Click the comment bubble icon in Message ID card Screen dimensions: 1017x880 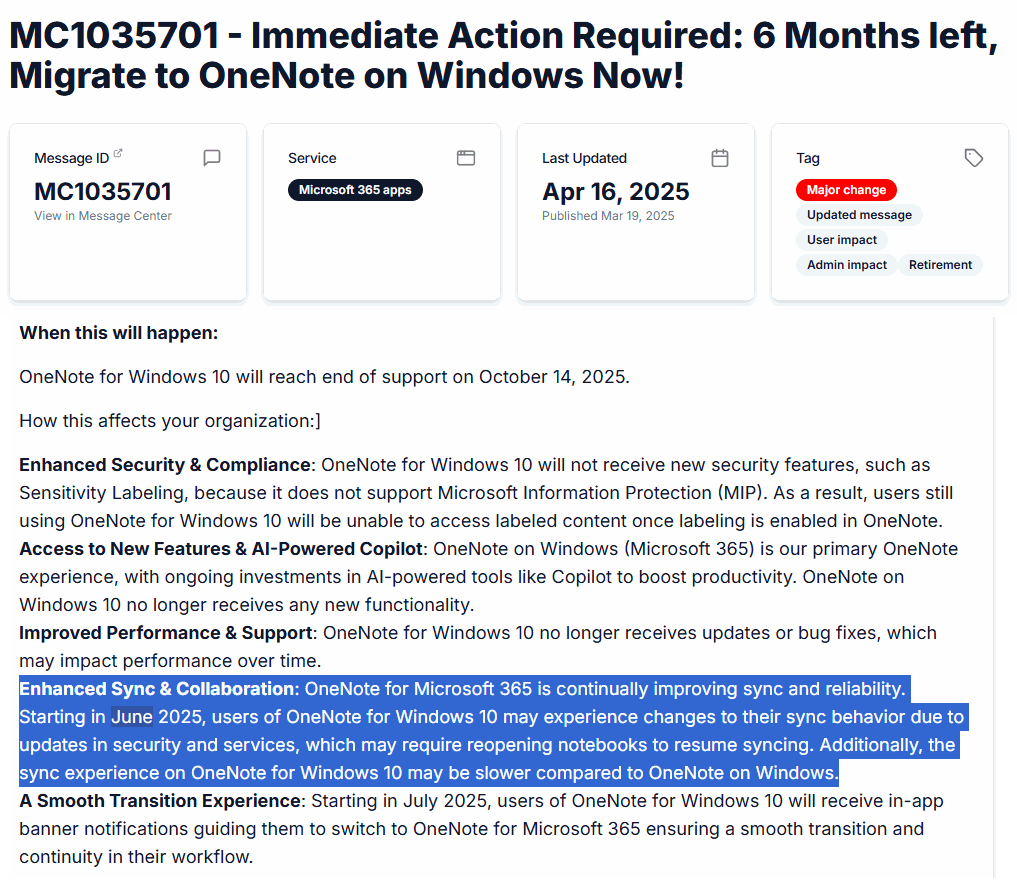click(x=212, y=158)
